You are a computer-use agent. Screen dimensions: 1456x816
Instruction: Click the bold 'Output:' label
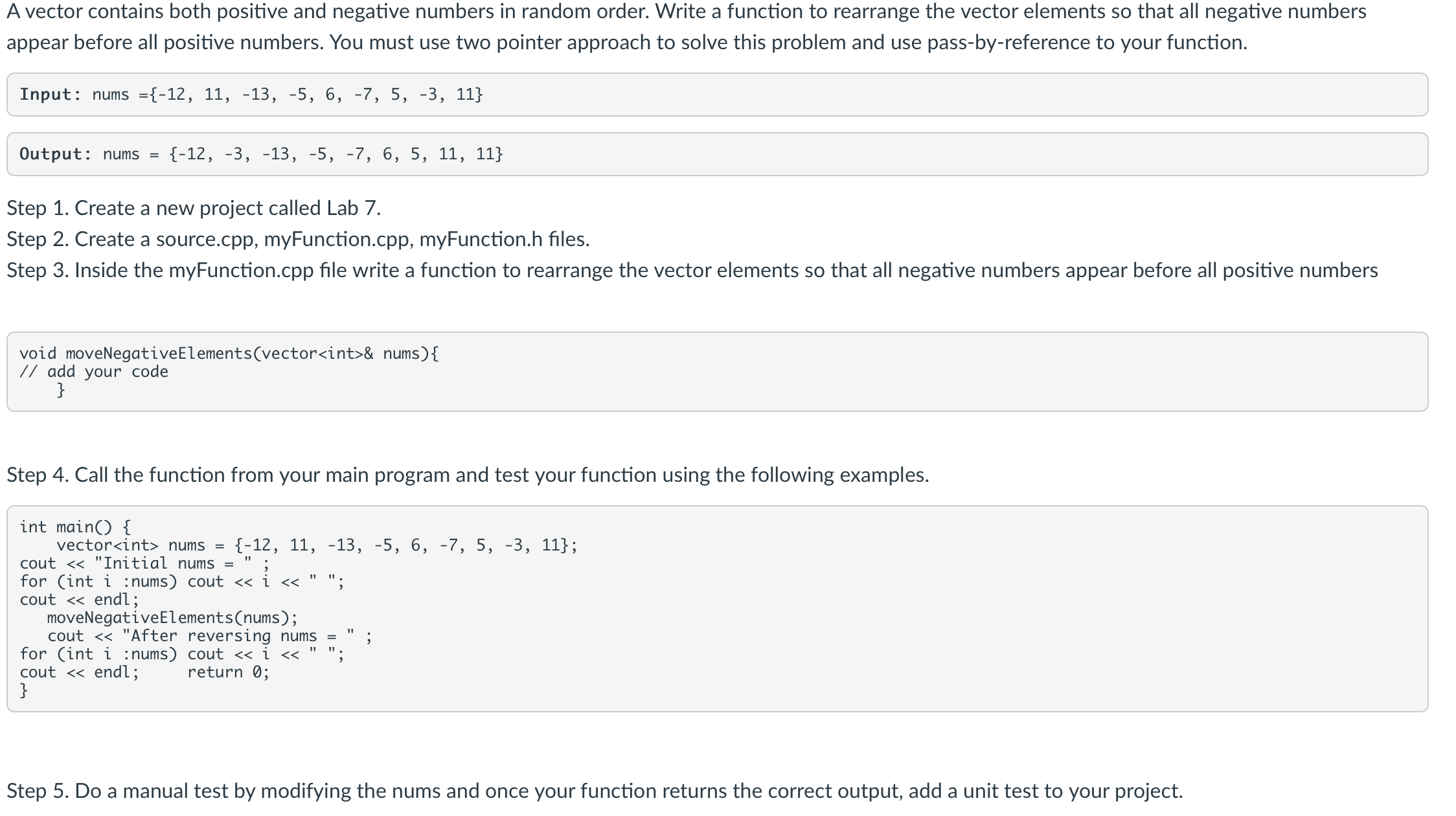click(56, 154)
